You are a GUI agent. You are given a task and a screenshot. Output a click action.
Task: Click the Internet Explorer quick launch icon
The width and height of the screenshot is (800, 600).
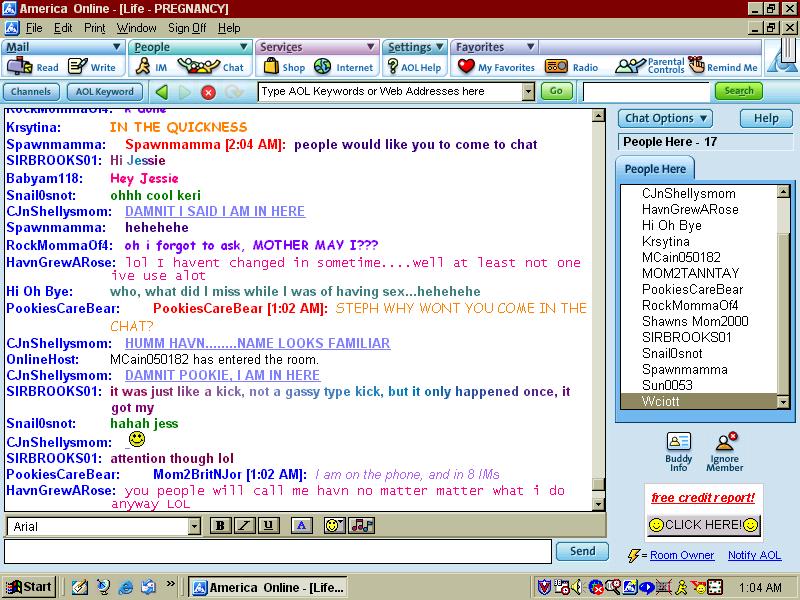126,588
